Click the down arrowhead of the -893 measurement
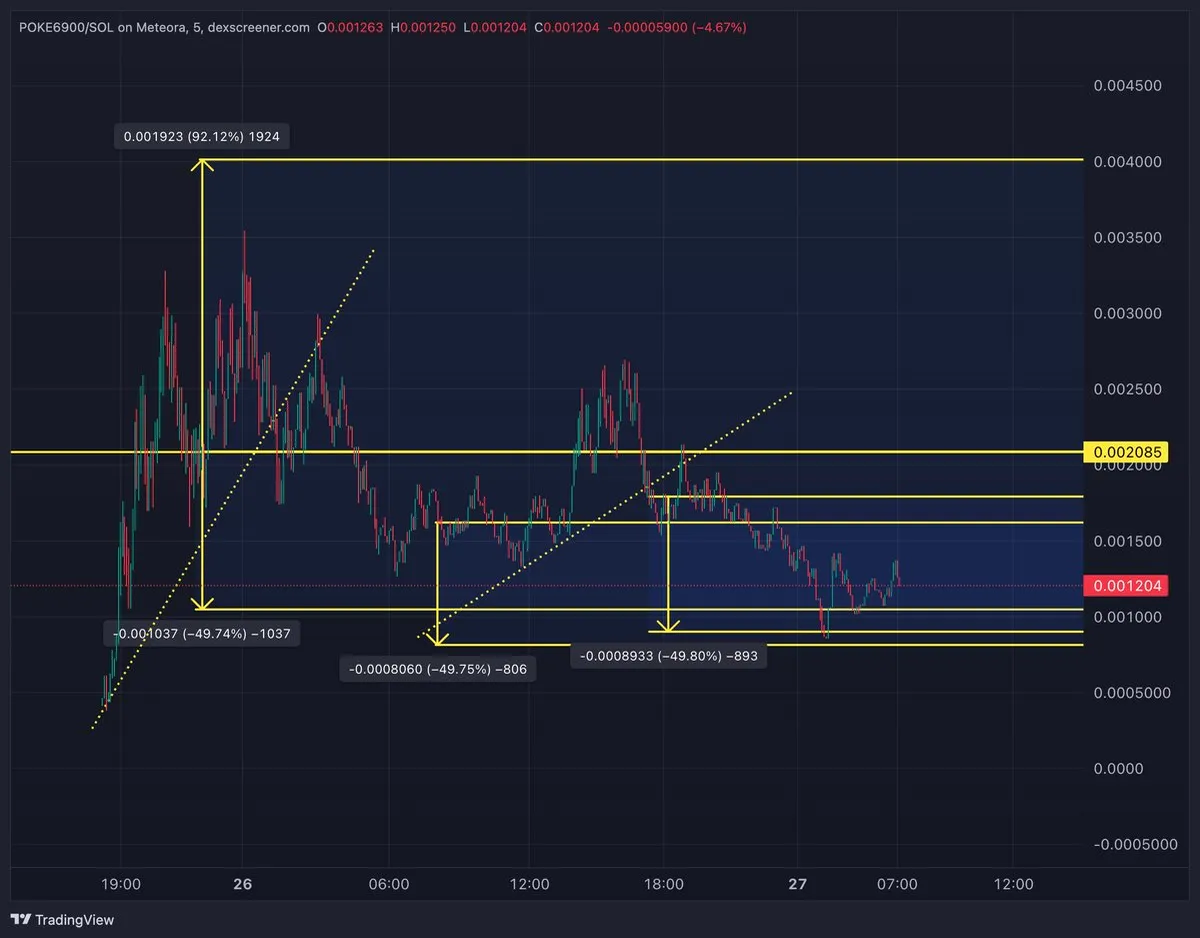 668,625
